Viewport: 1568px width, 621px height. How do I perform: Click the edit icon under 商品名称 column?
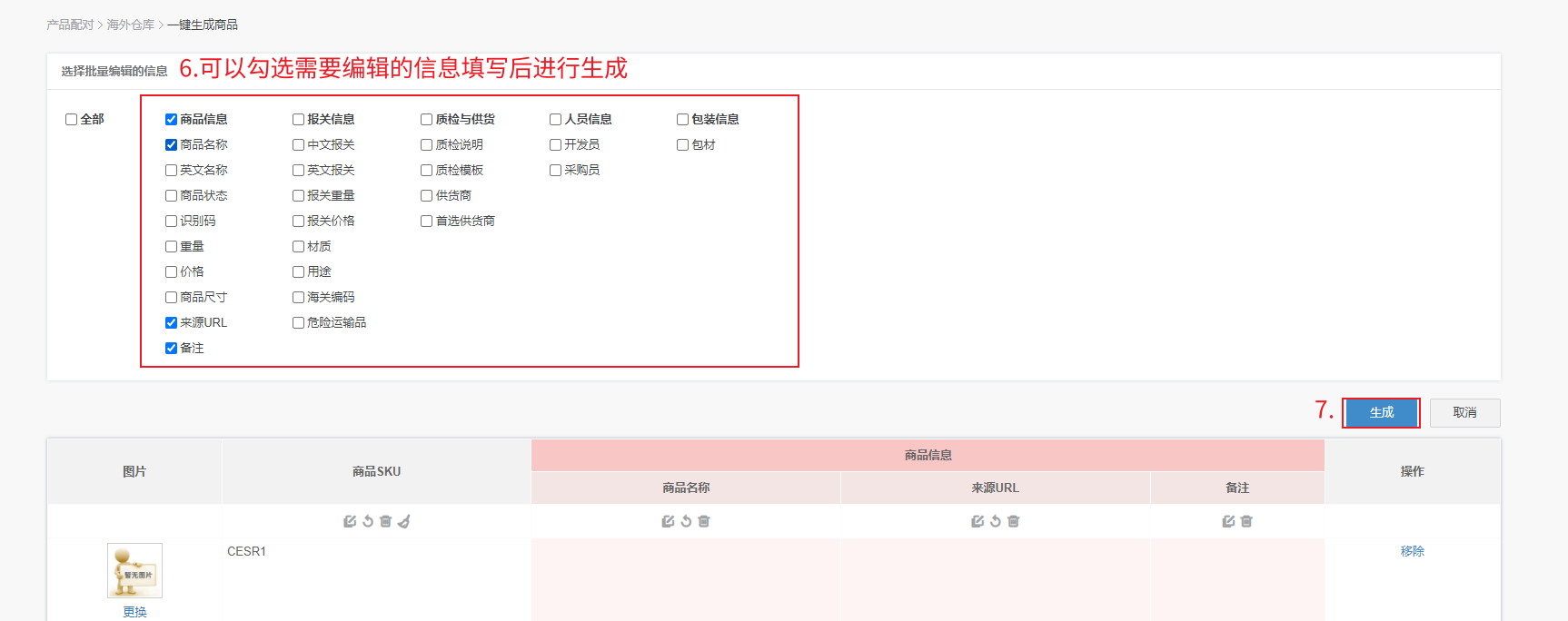coord(669,521)
